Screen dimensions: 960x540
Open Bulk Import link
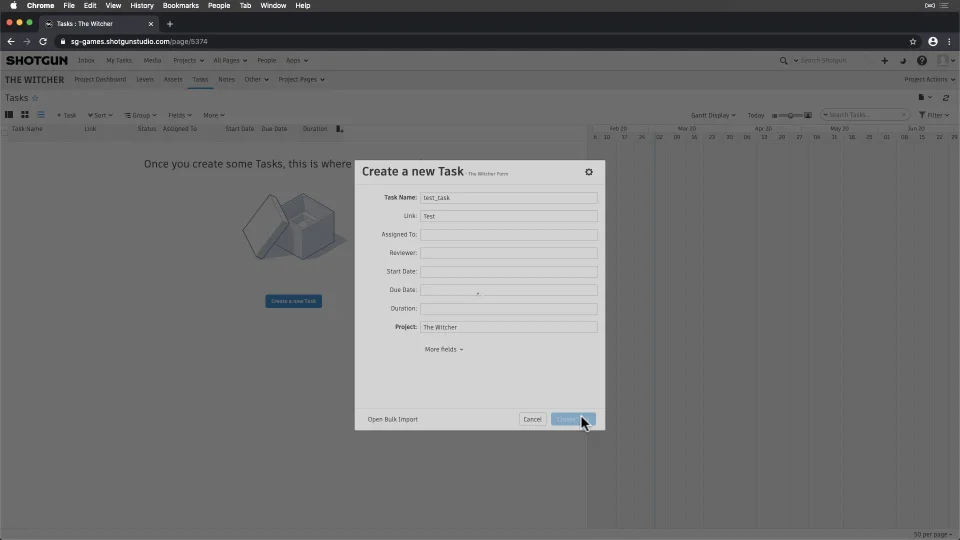pos(392,419)
